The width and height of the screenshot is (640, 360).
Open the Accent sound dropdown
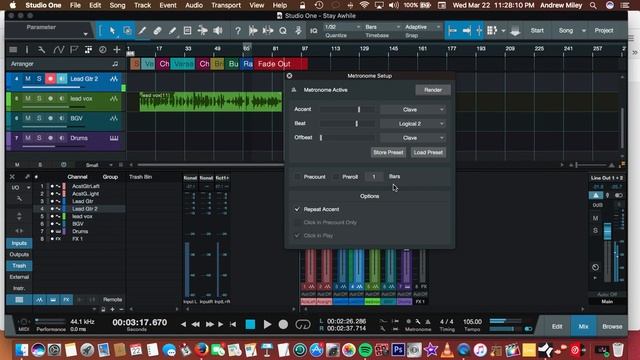pos(413,109)
